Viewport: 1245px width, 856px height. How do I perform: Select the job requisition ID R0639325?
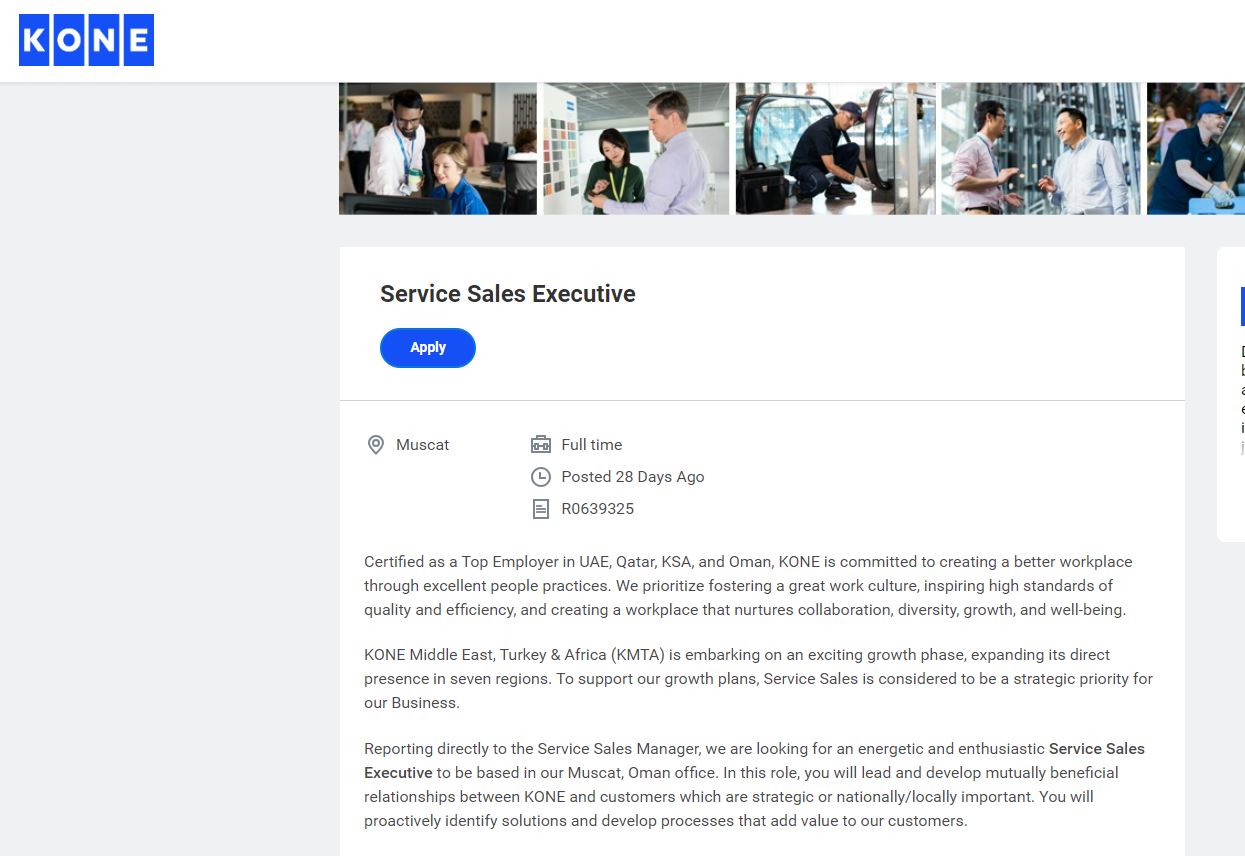598,509
